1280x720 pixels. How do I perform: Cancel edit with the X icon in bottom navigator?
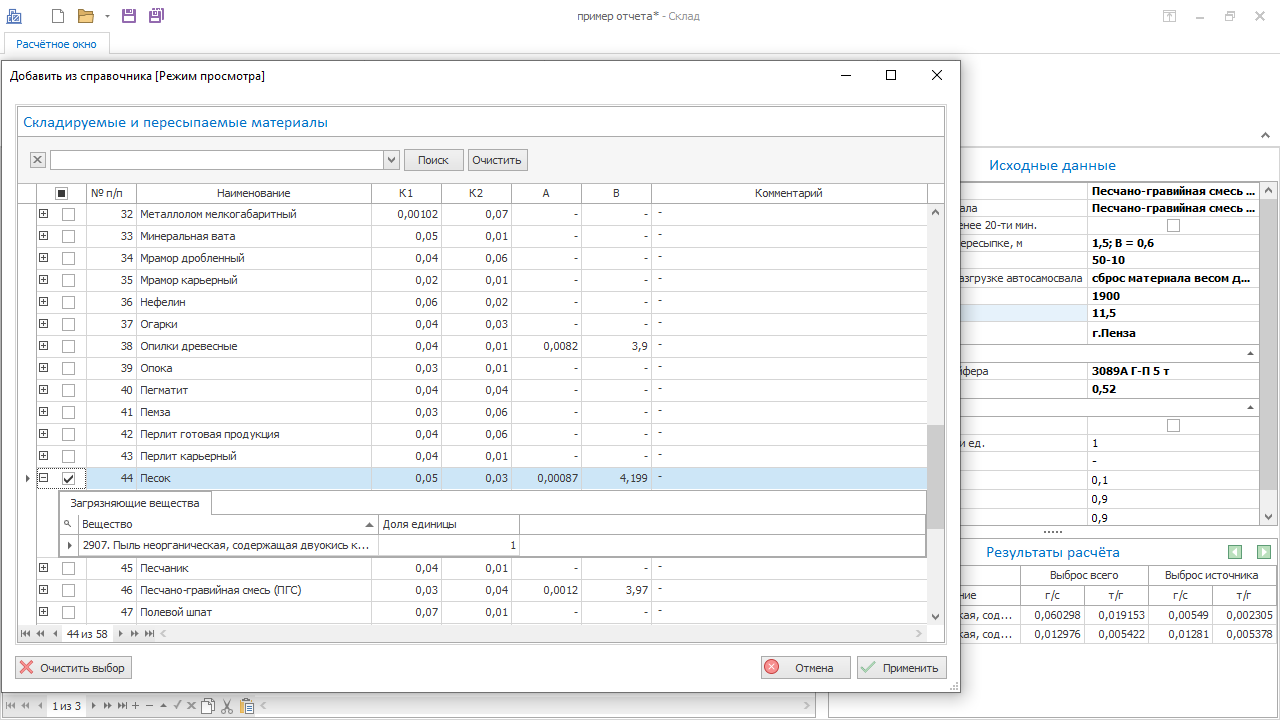point(191,706)
